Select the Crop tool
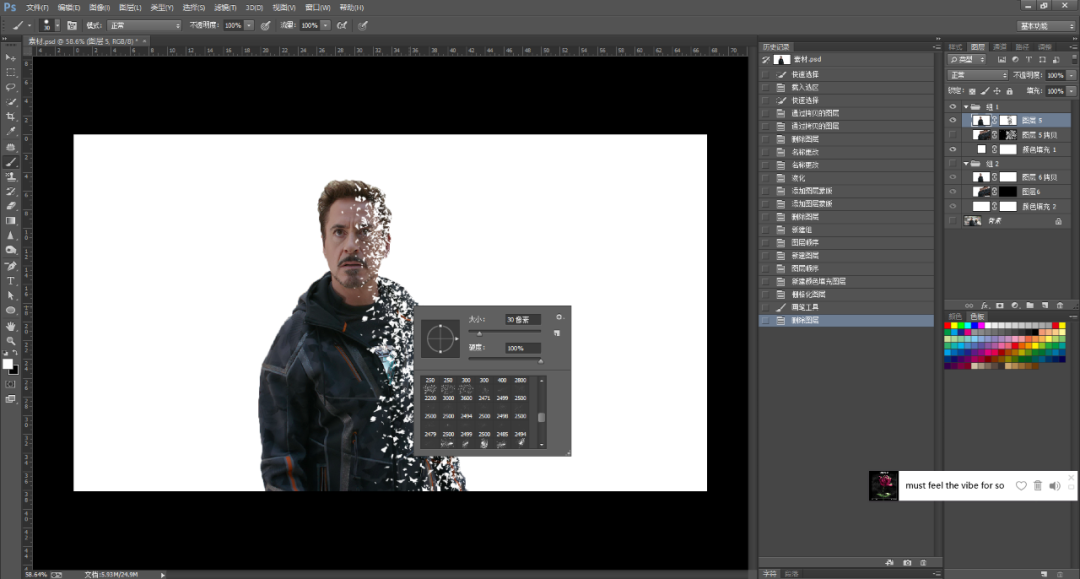Viewport: 1080px width, 579px height. pos(10,116)
